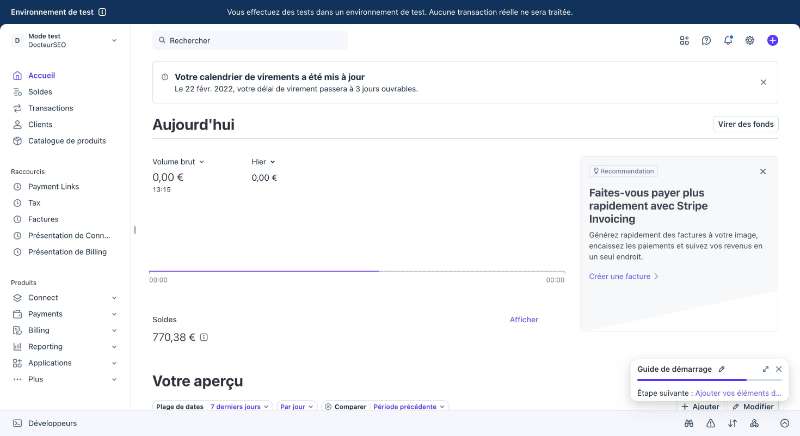Open Catalogue de produits in the sidebar
Viewport: 800px width, 436px height.
[x=65, y=141]
